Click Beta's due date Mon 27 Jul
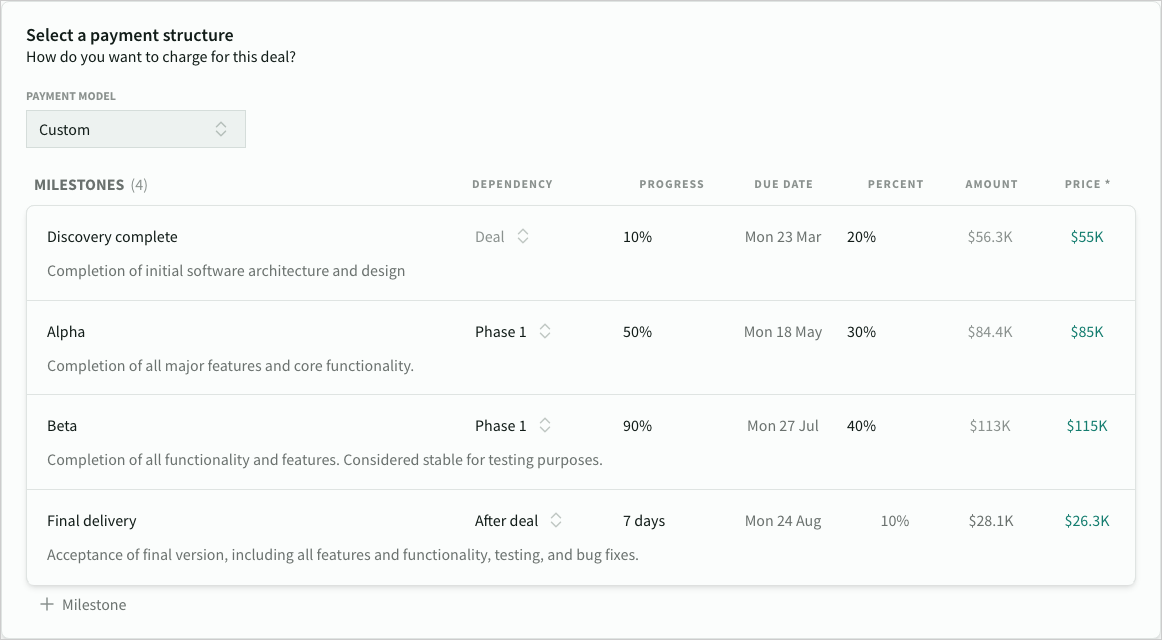1162x640 pixels. pyautogui.click(x=783, y=426)
